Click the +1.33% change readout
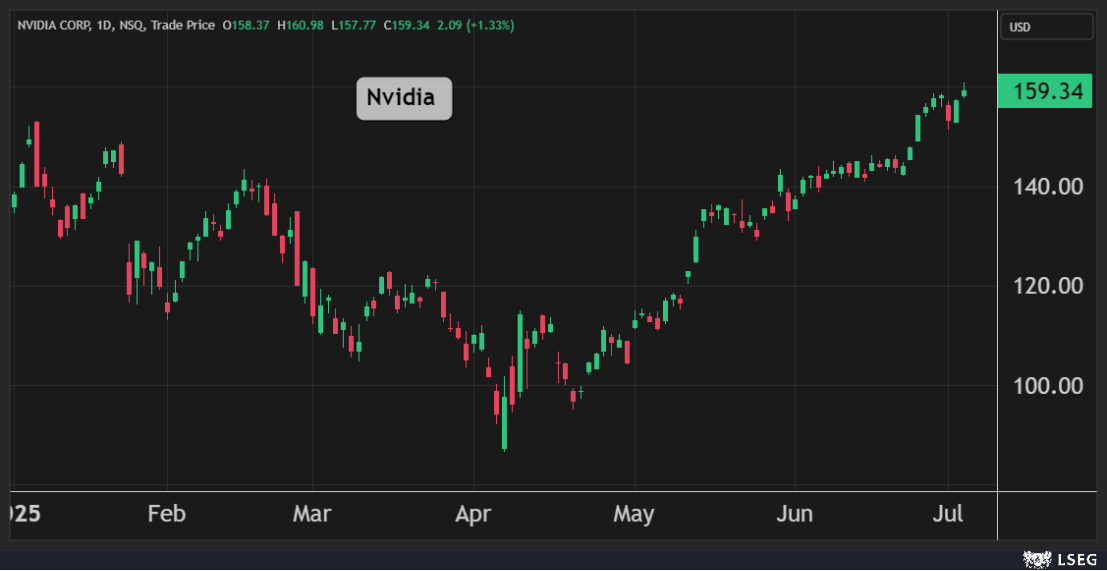1107x571 pixels. 491,25
